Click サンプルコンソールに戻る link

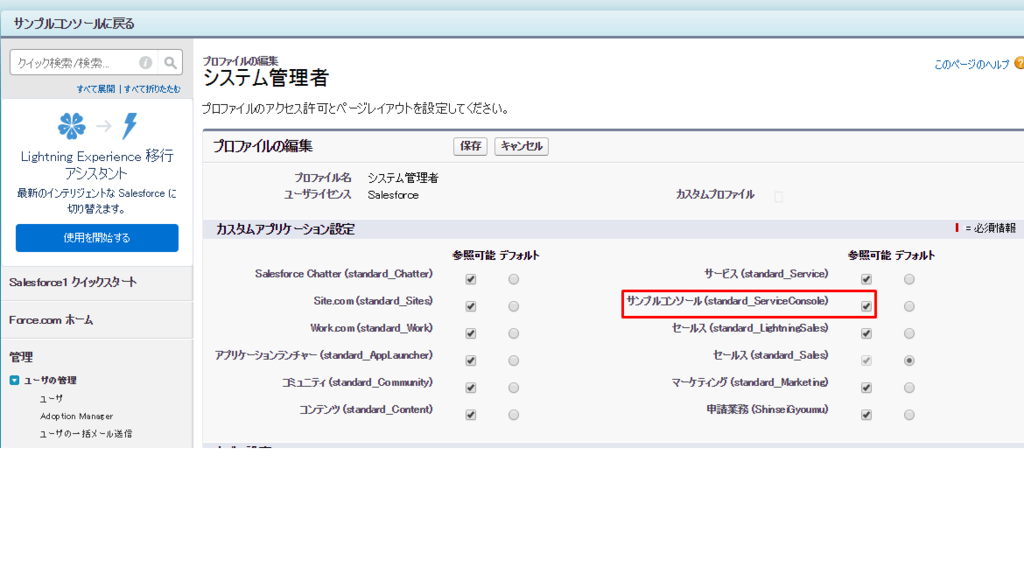point(74,24)
